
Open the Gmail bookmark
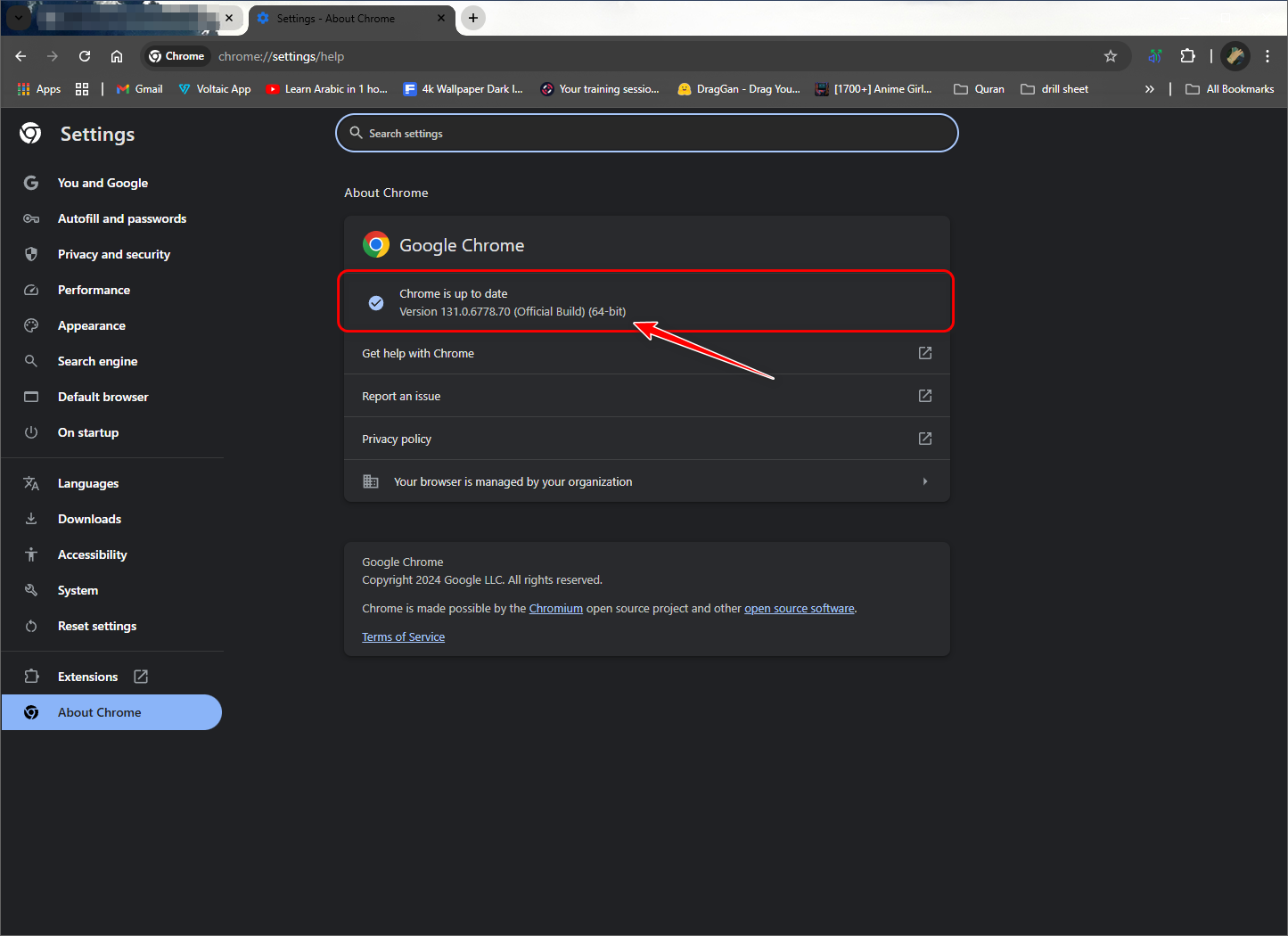140,89
